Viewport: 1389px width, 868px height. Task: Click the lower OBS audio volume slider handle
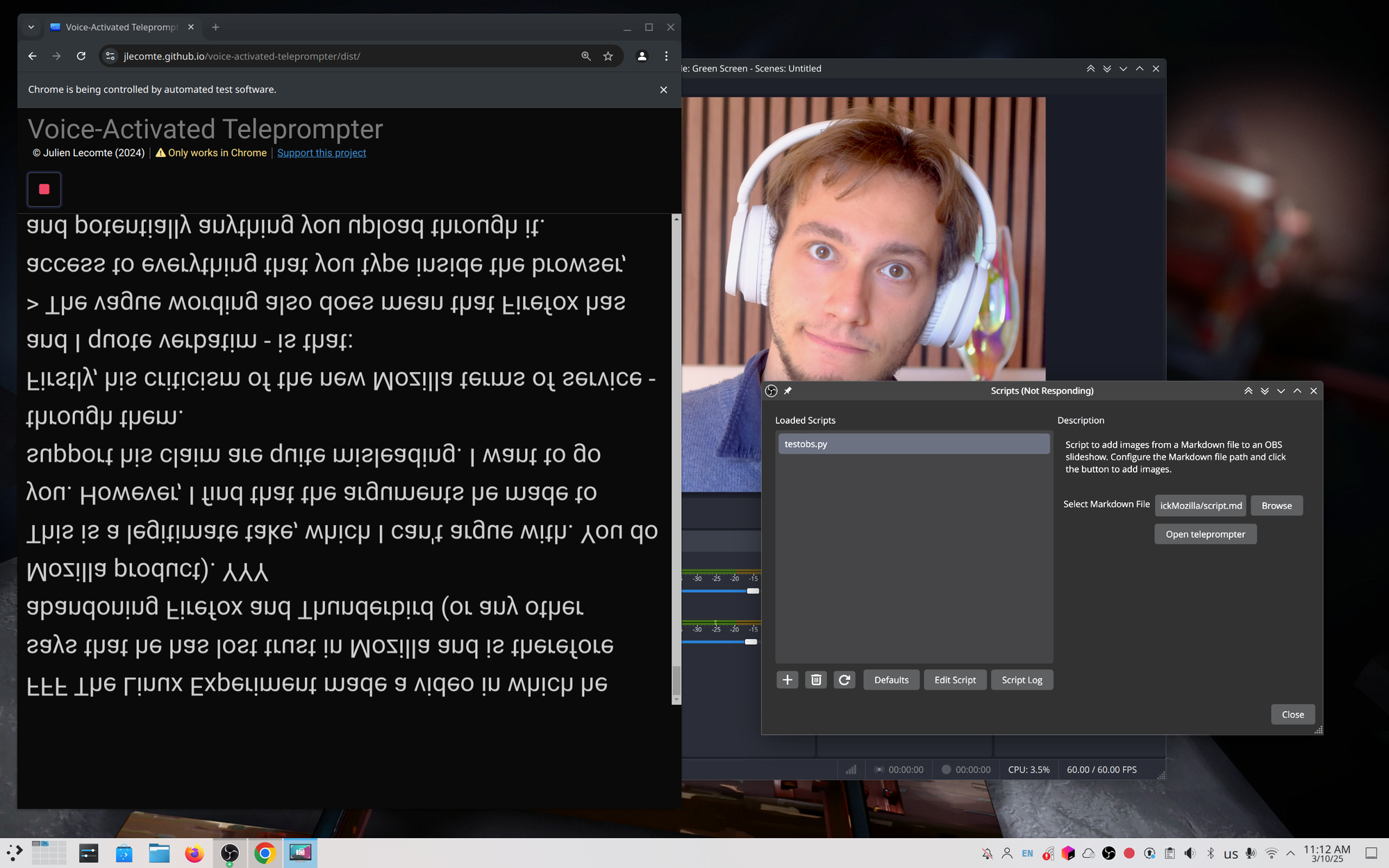click(x=751, y=642)
